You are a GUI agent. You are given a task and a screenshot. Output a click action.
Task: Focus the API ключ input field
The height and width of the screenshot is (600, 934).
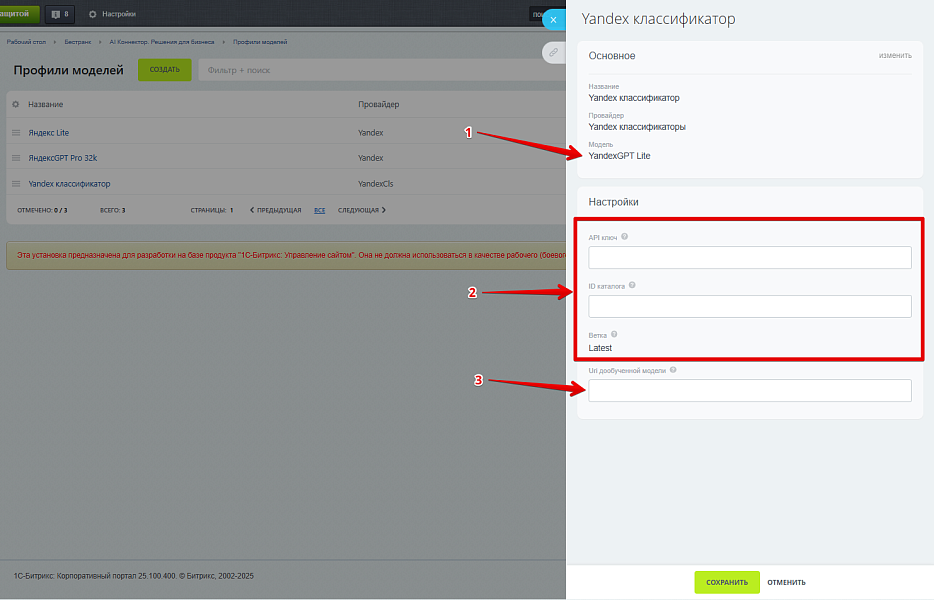(750, 257)
